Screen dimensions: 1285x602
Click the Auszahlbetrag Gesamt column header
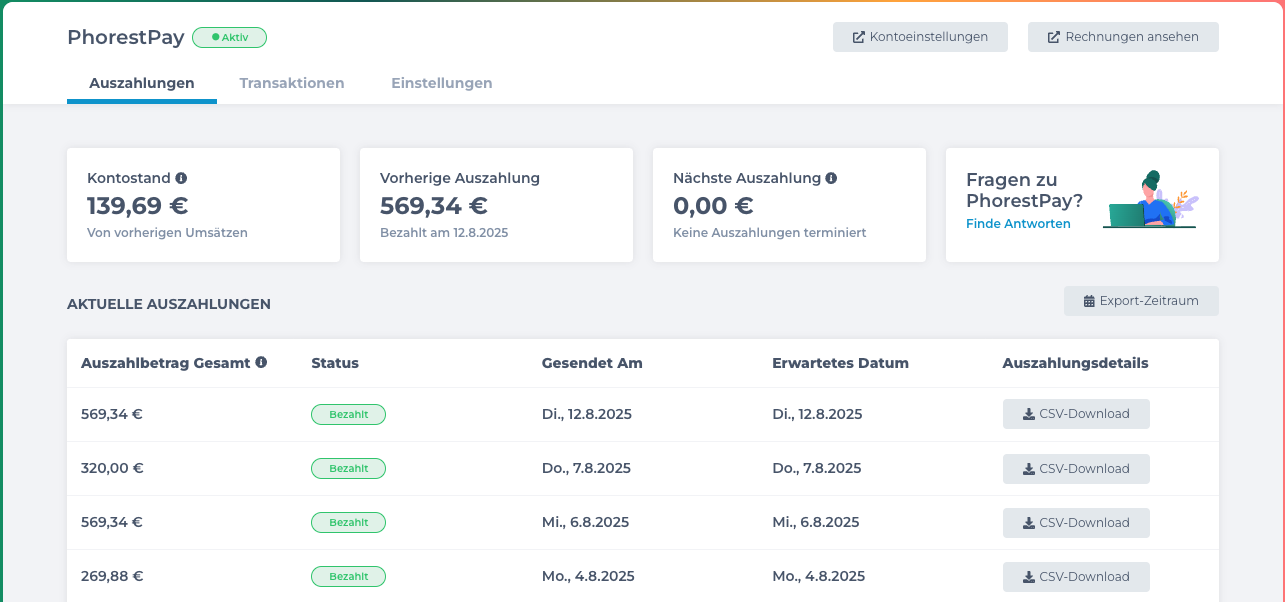point(165,363)
